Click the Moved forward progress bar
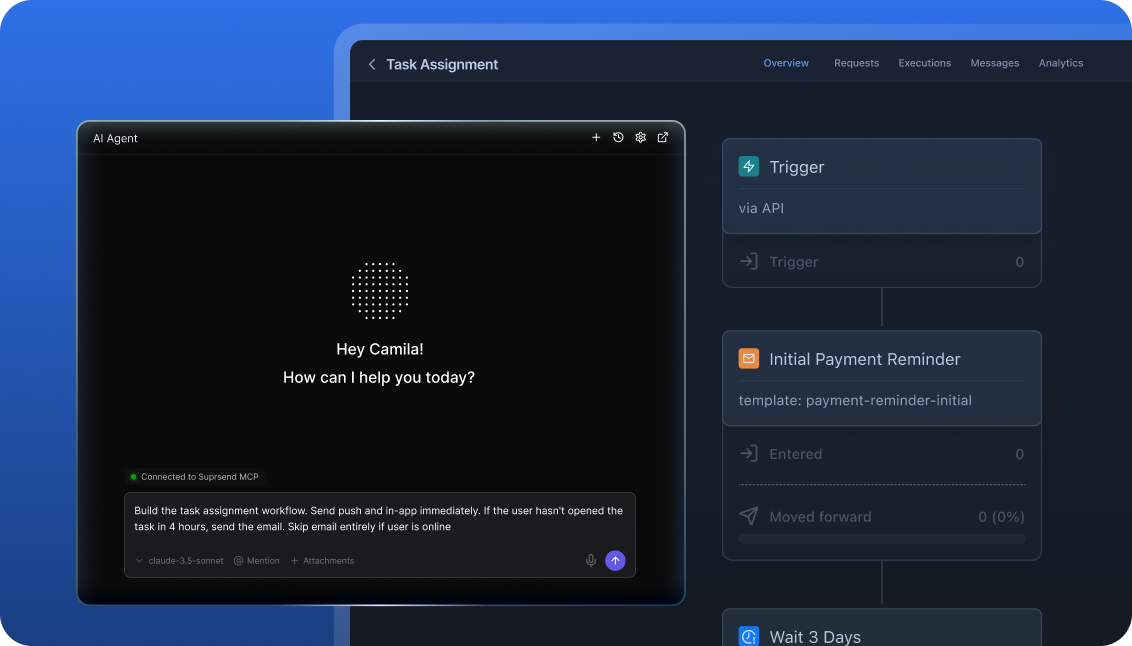The image size is (1132, 646). coord(881,539)
